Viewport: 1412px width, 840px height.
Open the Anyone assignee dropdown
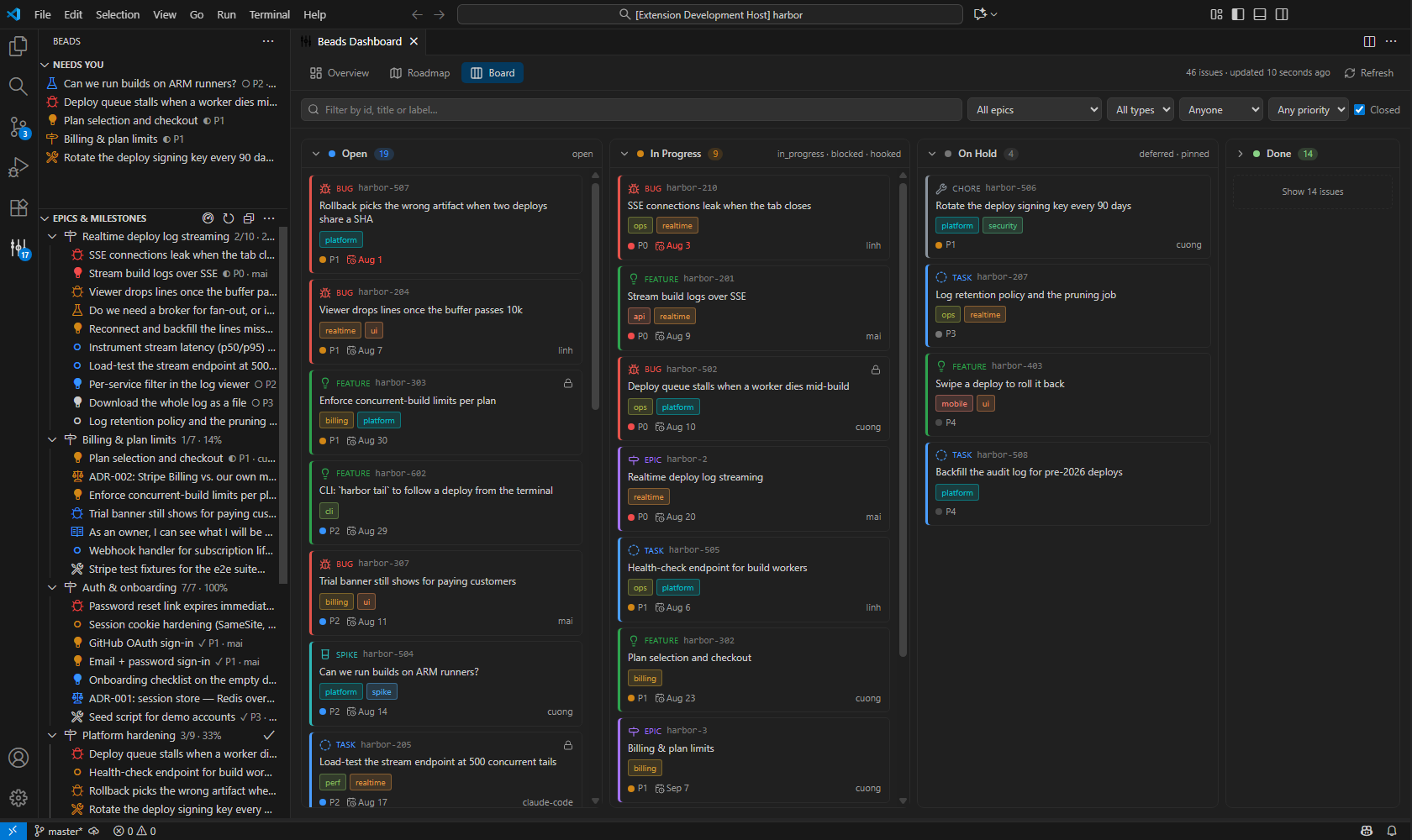click(1221, 109)
